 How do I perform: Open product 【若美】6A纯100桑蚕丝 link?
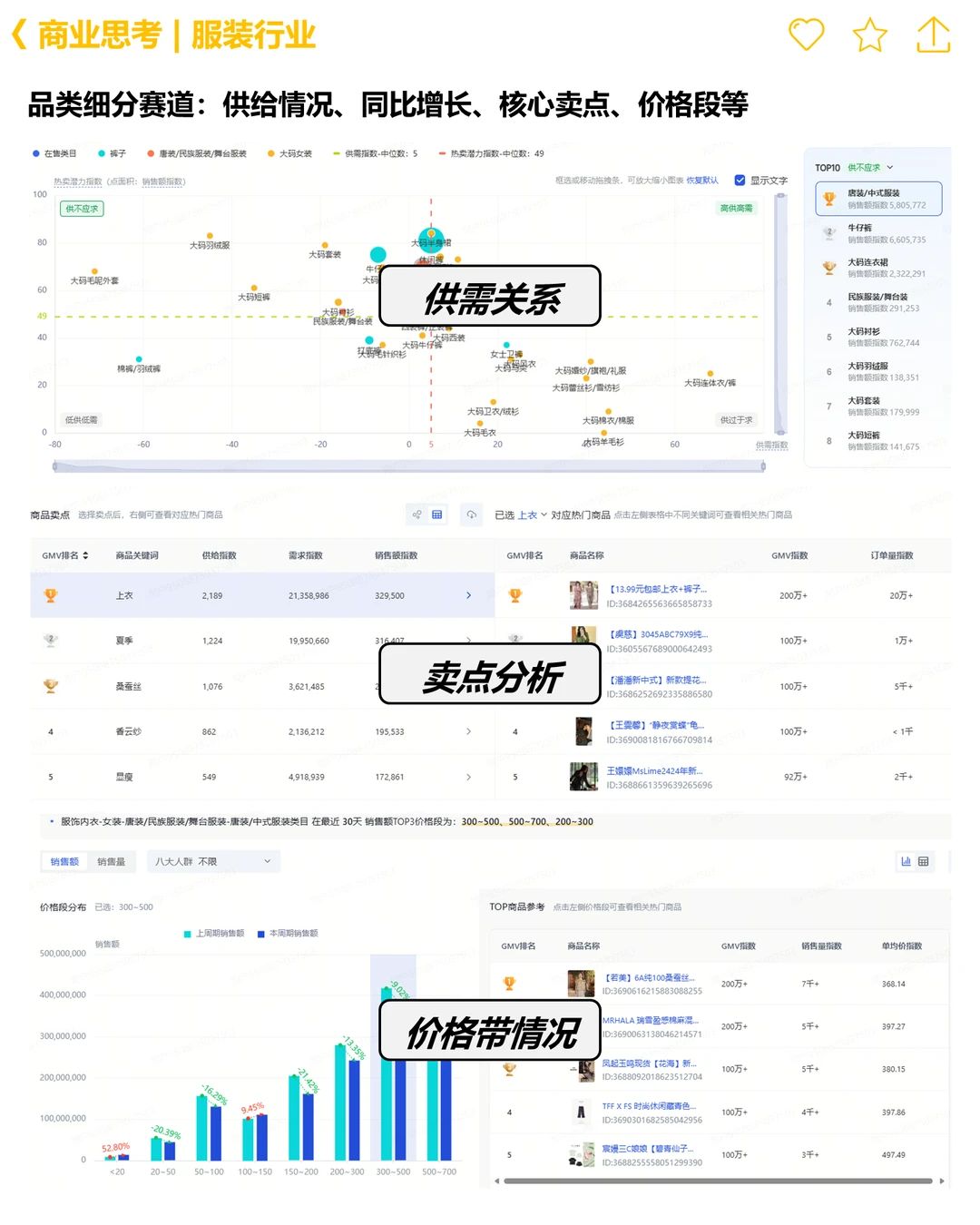tap(650, 977)
